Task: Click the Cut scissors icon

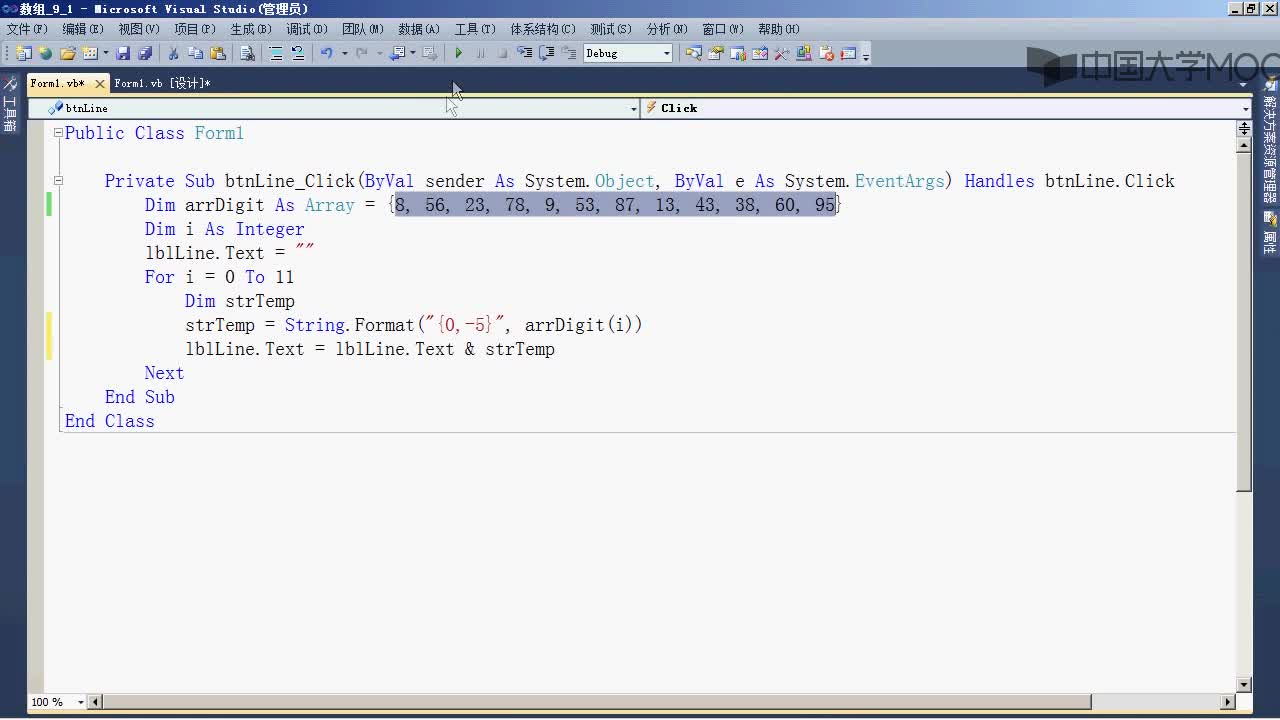Action: (x=173, y=53)
